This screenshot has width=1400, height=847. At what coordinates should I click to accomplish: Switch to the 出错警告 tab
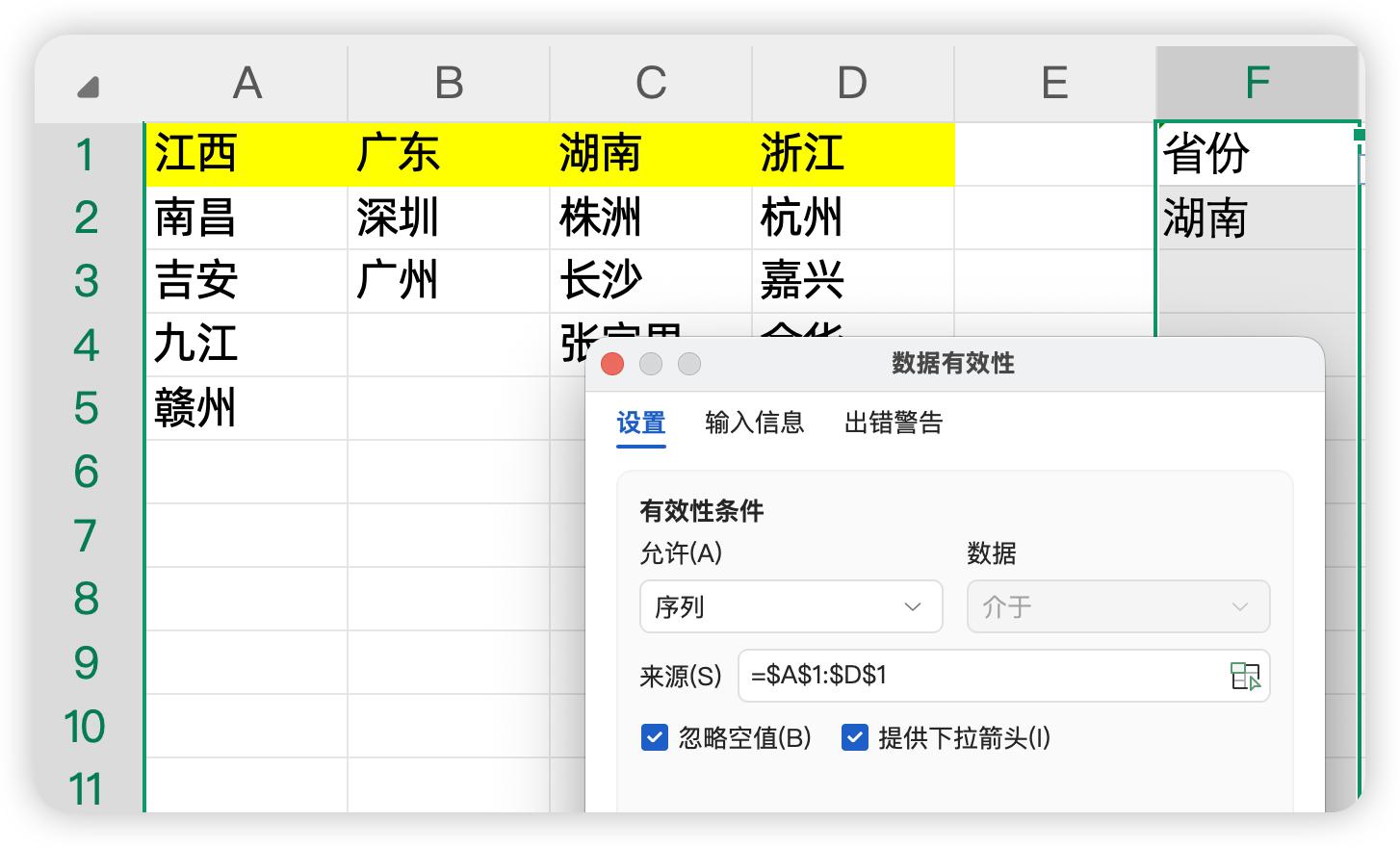[894, 423]
